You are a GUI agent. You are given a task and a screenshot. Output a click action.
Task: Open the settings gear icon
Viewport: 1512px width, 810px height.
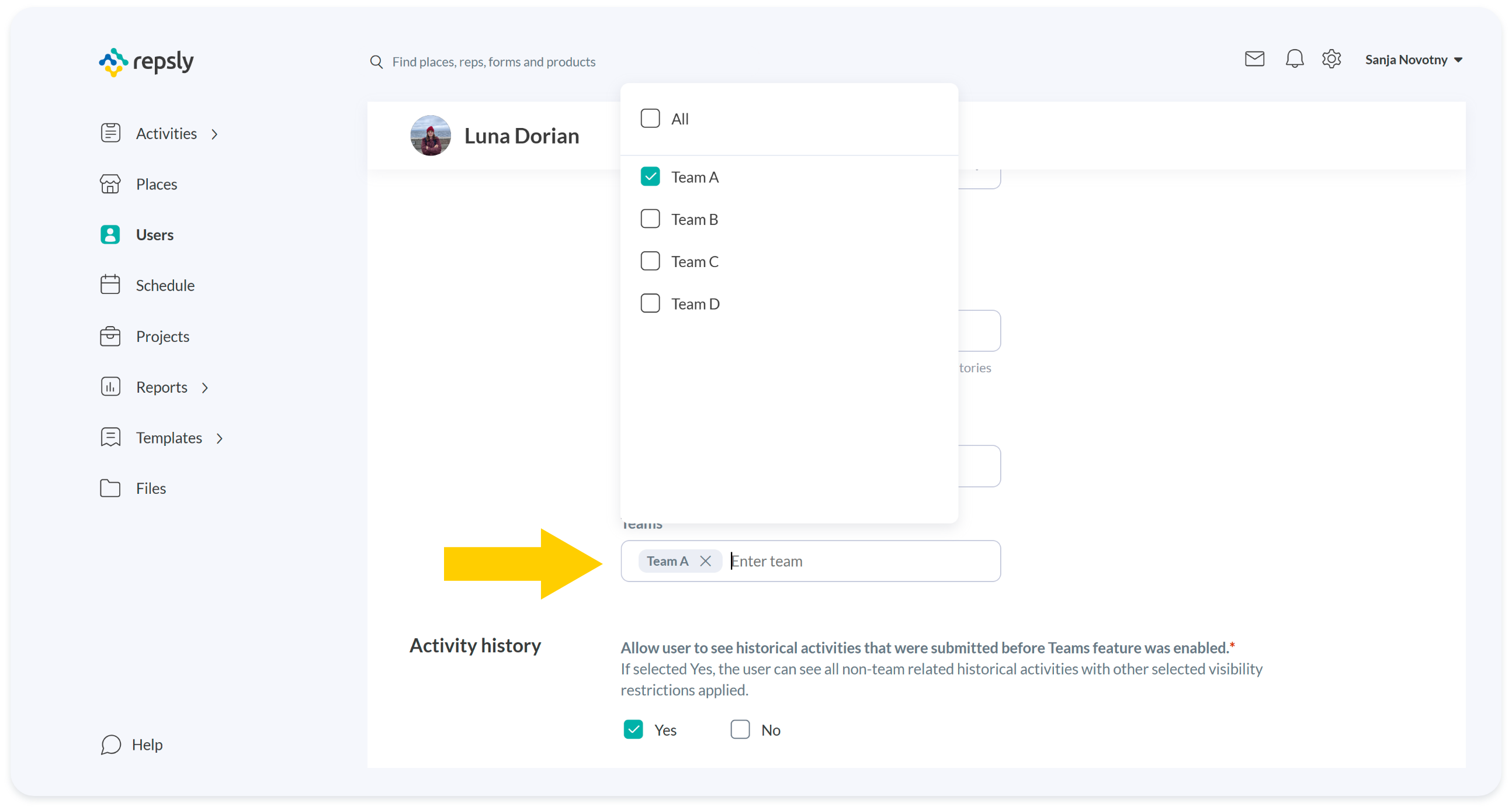coord(1331,59)
